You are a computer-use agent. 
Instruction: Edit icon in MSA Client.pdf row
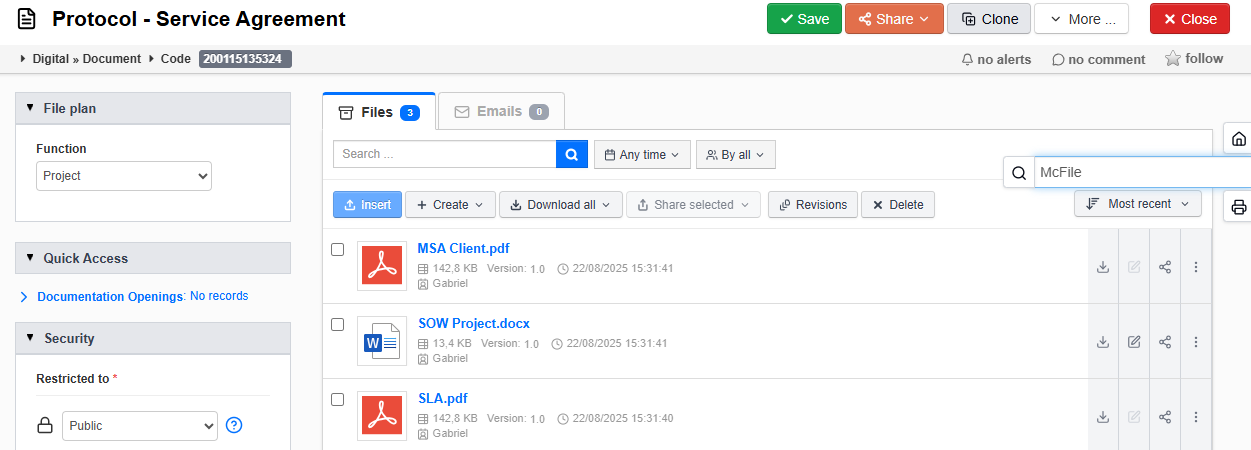tap(1134, 267)
